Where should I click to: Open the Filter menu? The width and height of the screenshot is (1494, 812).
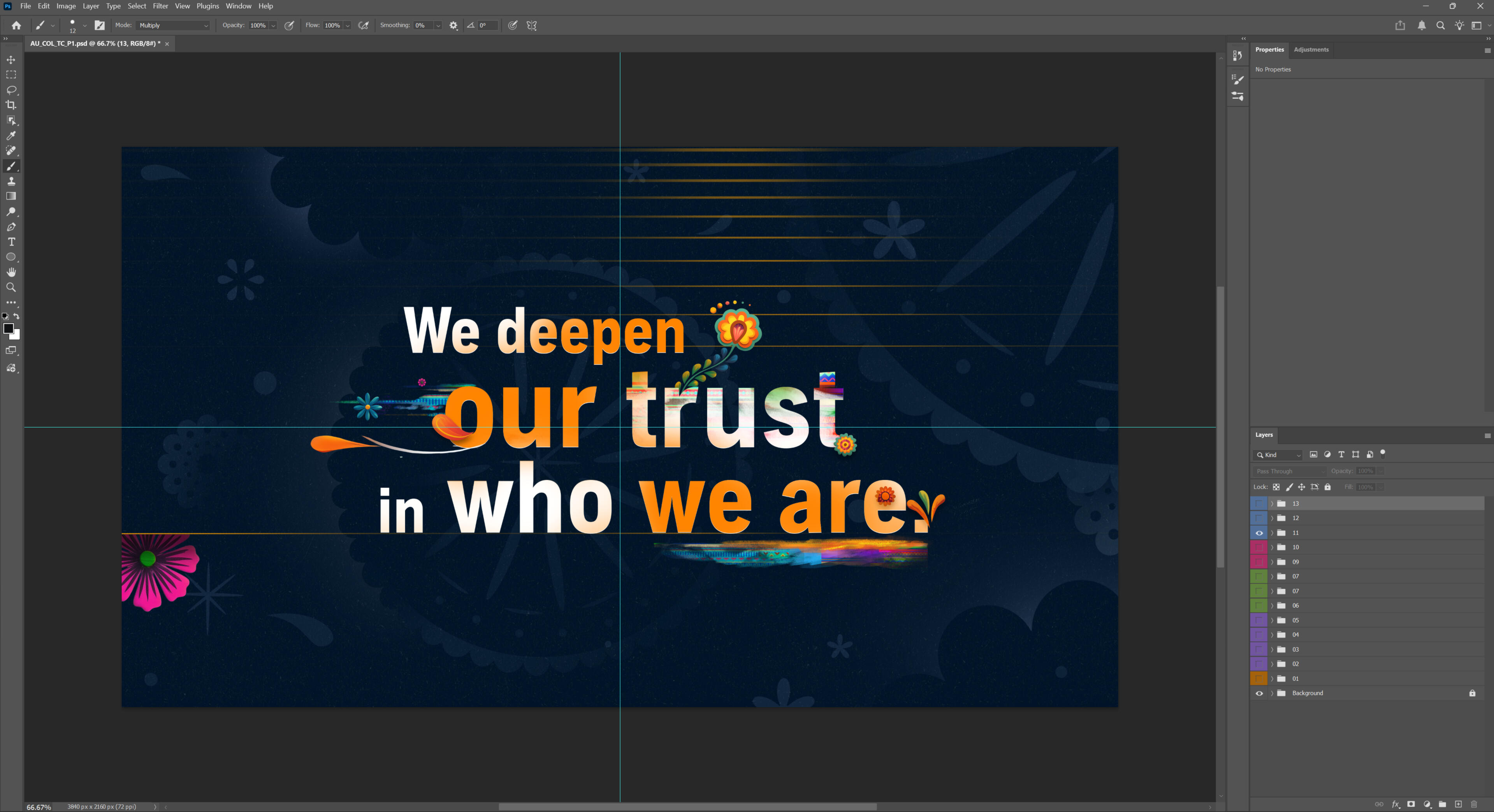160,6
